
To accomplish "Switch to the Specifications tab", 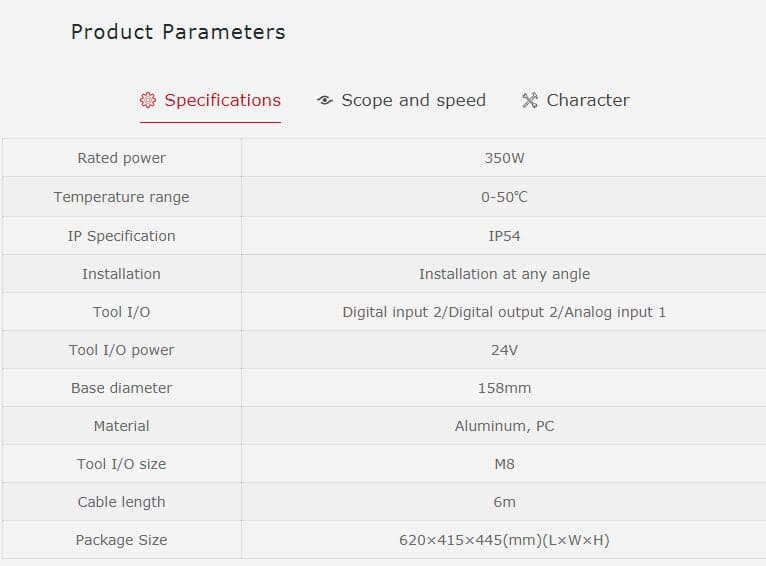I will [222, 100].
